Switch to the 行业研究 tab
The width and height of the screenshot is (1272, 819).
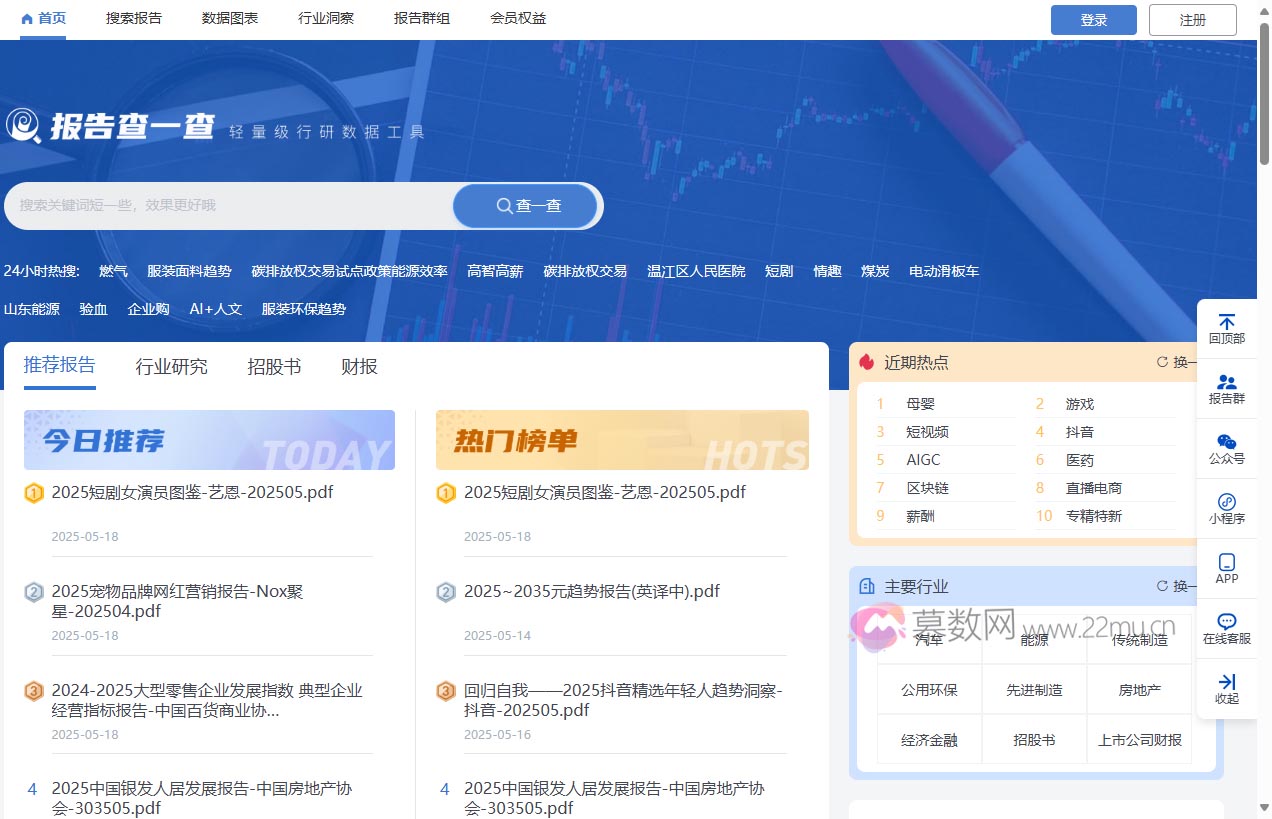[x=171, y=367]
